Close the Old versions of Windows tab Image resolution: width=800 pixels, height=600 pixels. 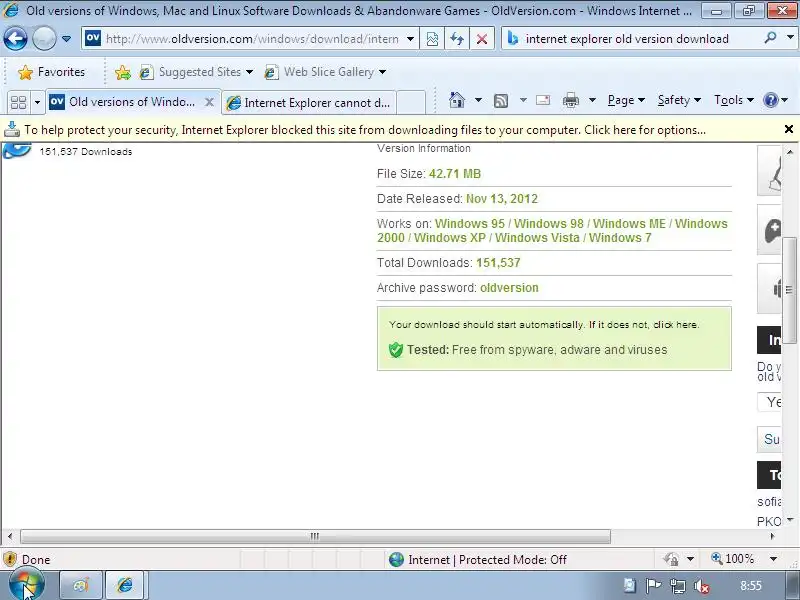(x=209, y=102)
